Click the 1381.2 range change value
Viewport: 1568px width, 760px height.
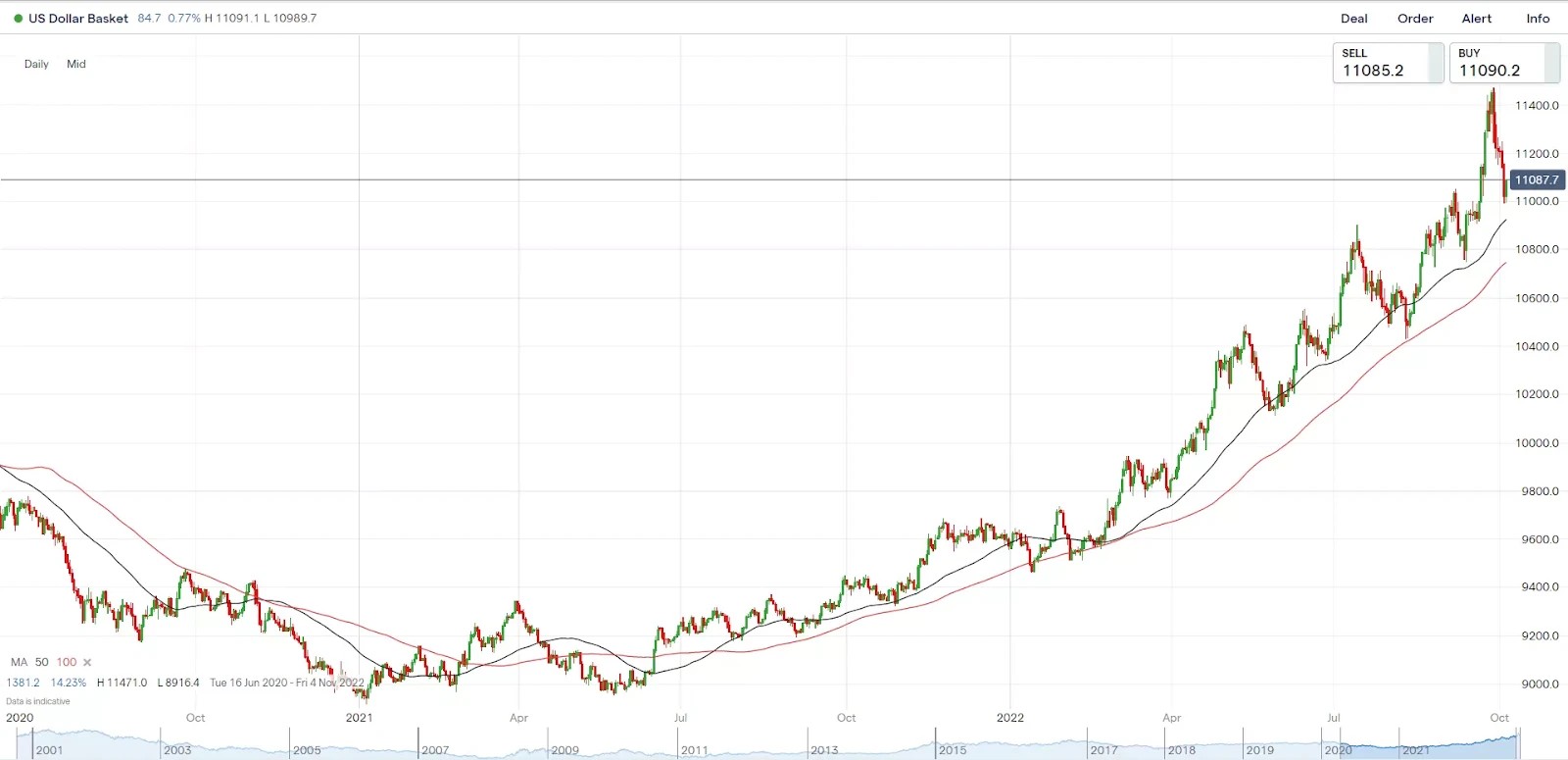tap(24, 684)
